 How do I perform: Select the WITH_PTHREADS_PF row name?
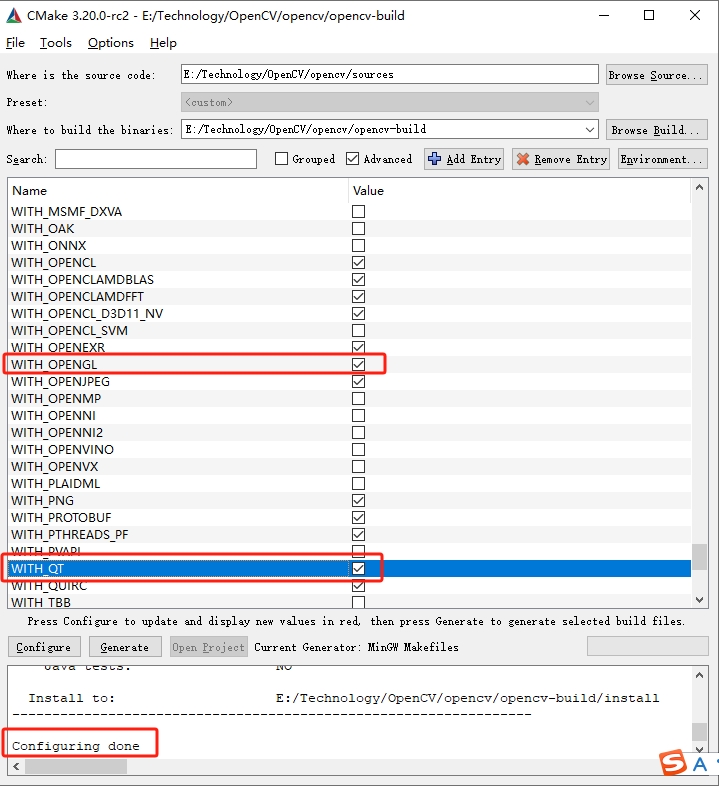click(x=70, y=535)
